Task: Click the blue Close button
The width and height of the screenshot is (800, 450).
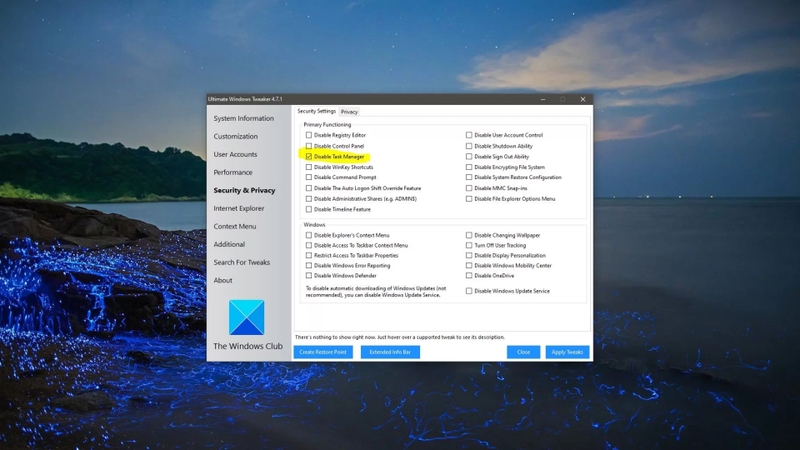Action: (x=523, y=352)
